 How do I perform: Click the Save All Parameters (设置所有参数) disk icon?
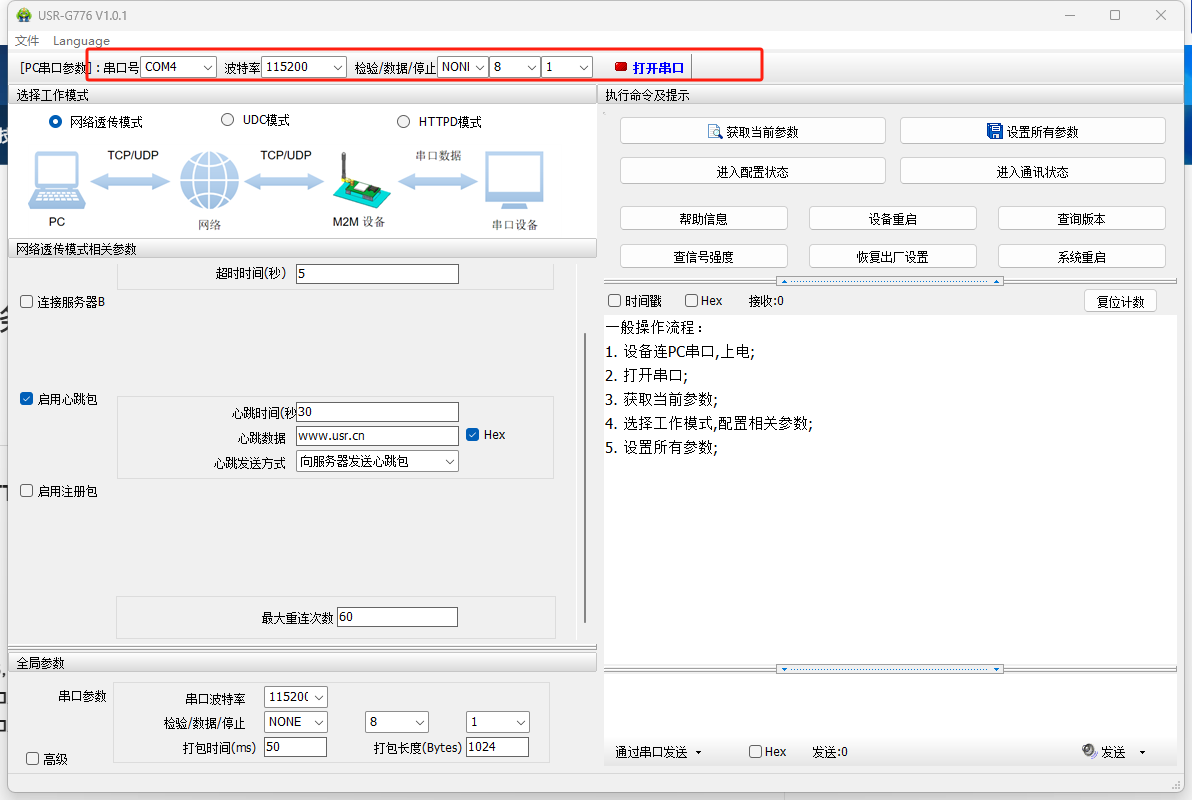(x=995, y=131)
